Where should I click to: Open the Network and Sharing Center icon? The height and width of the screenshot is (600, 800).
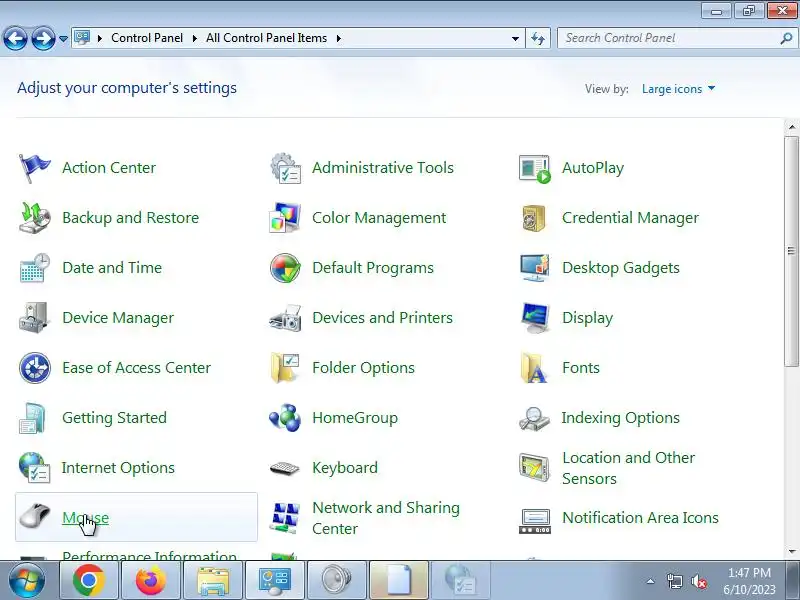click(x=285, y=518)
